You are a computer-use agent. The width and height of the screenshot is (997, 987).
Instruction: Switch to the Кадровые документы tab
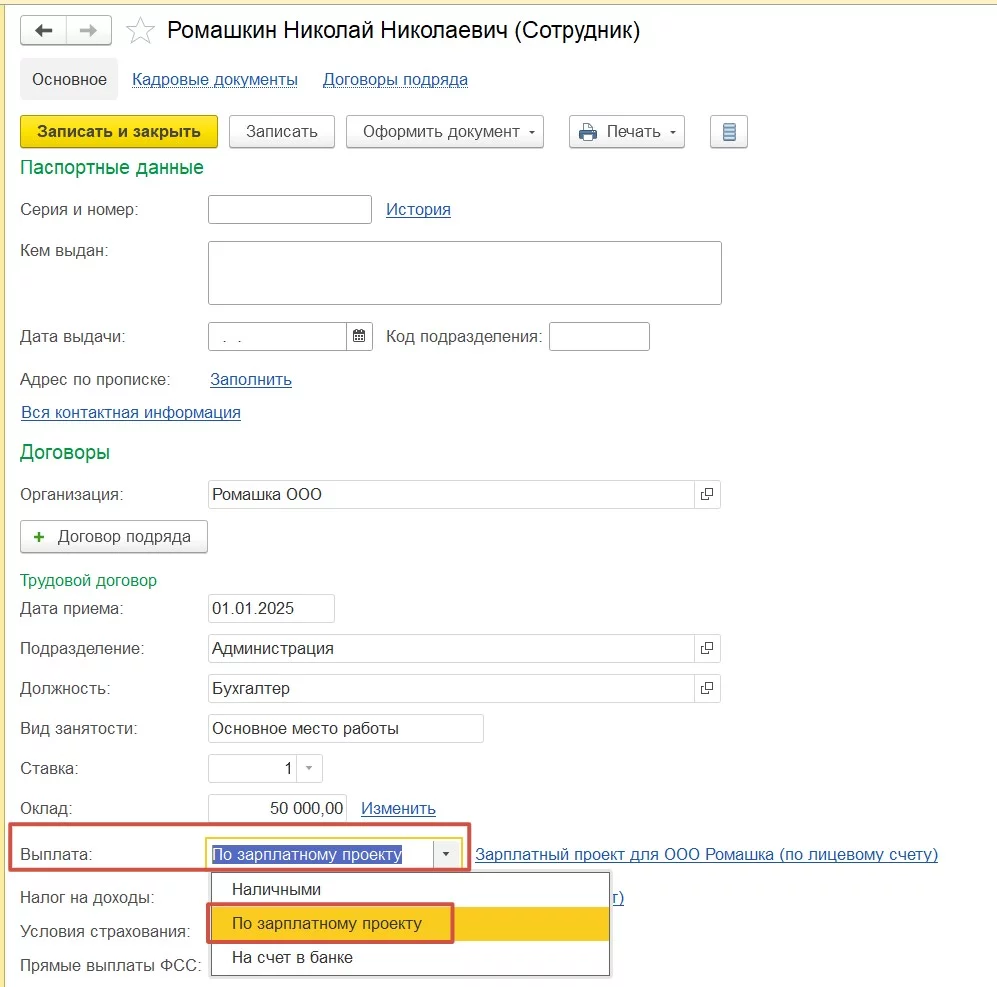click(215, 80)
